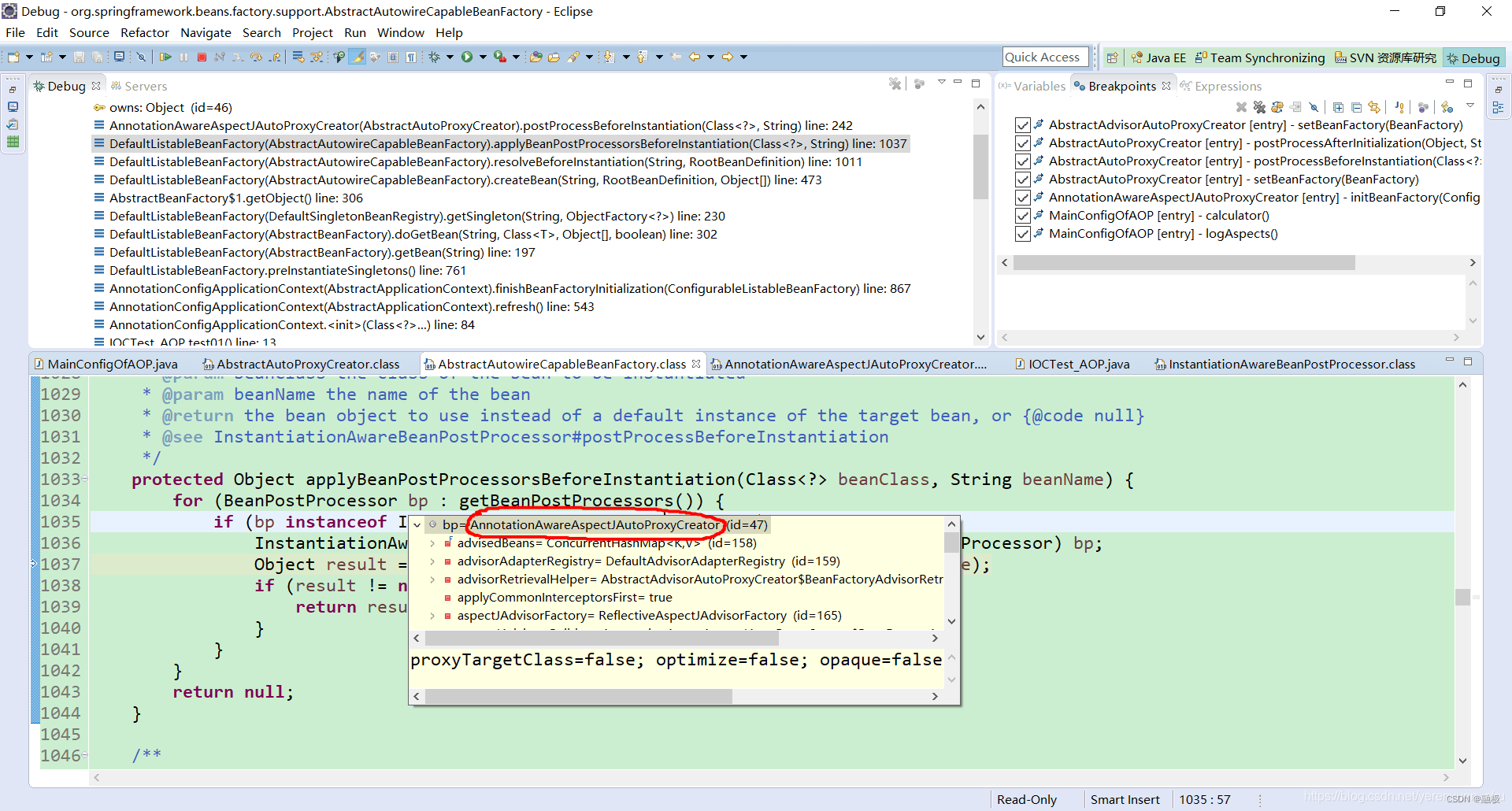Click Link with Debug View icon in Breakpoints
Viewport: 1512px width, 811px height.
tap(1374, 107)
